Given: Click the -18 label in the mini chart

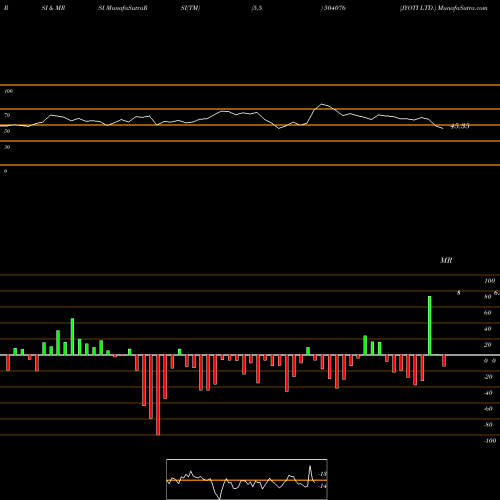Looking at the screenshot, I should pyautogui.click(x=323, y=474).
